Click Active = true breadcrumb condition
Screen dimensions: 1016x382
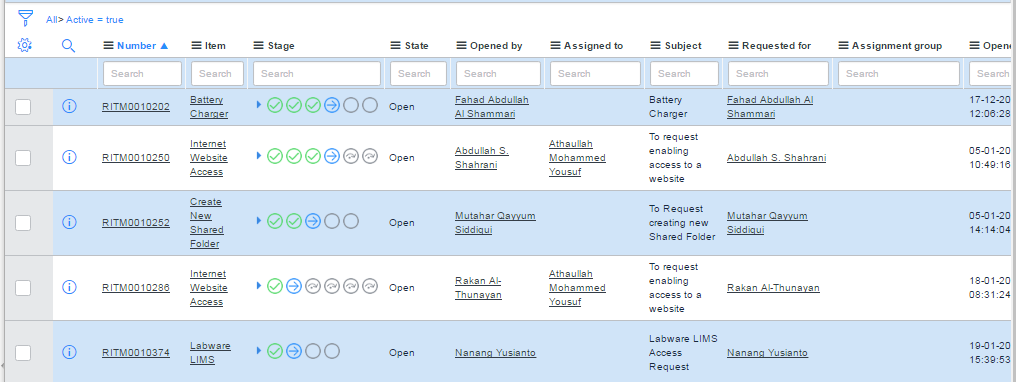coord(95,20)
